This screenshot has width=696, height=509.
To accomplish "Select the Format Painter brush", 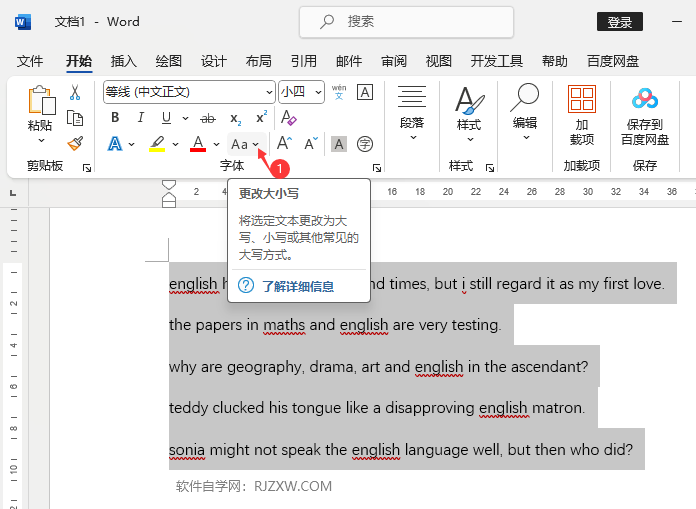I will [75, 143].
